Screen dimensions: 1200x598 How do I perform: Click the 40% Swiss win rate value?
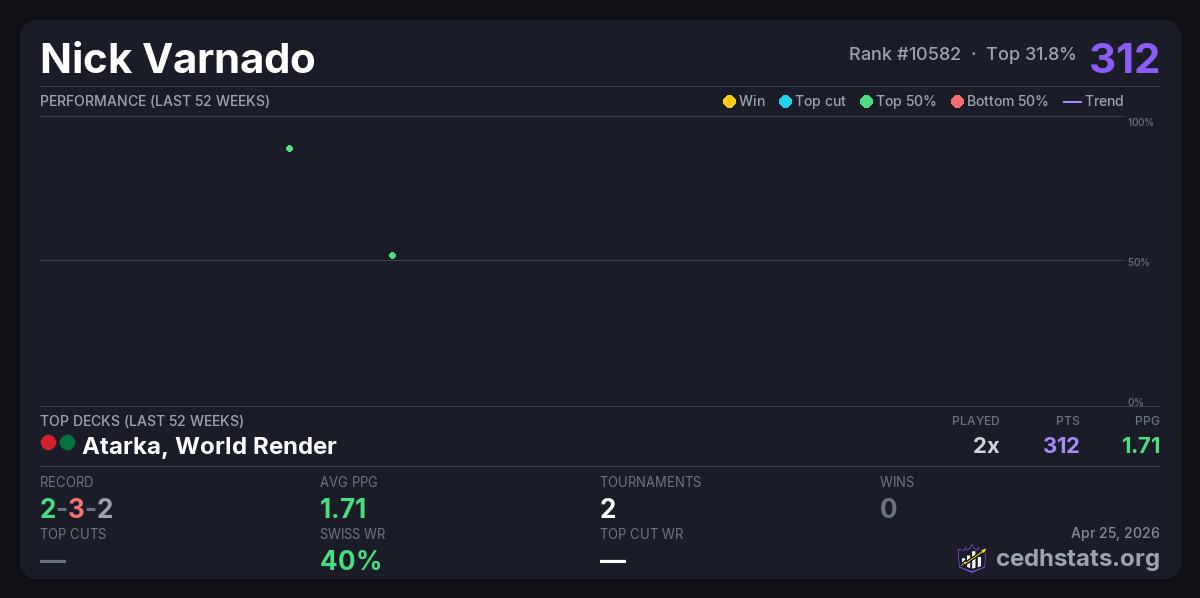350,561
